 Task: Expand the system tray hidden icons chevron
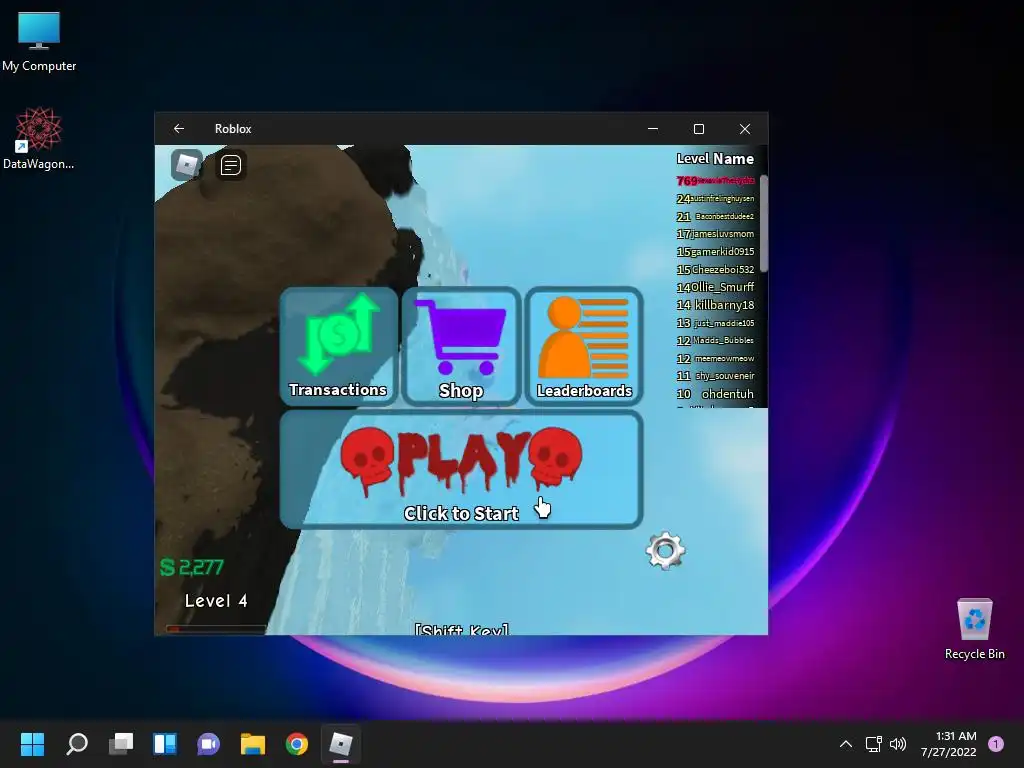point(846,744)
